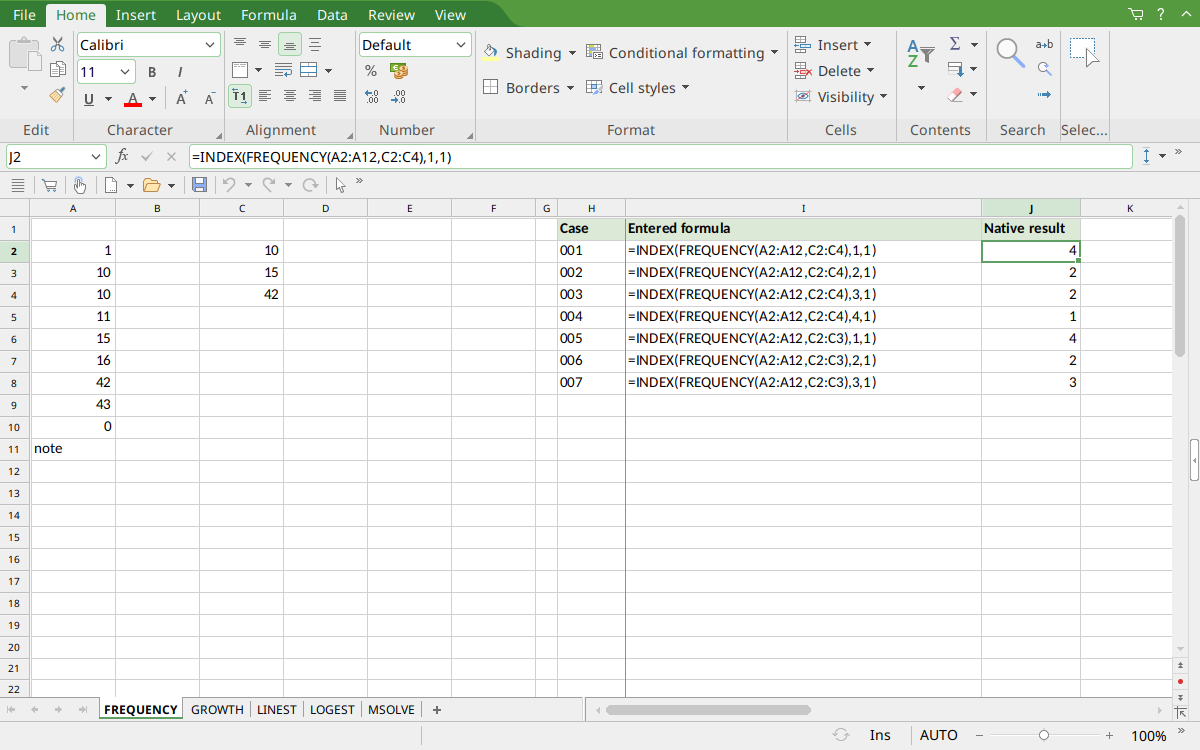This screenshot has height=750, width=1200.
Task: Click the Clone formatting paintbrush icon
Action: (58, 95)
